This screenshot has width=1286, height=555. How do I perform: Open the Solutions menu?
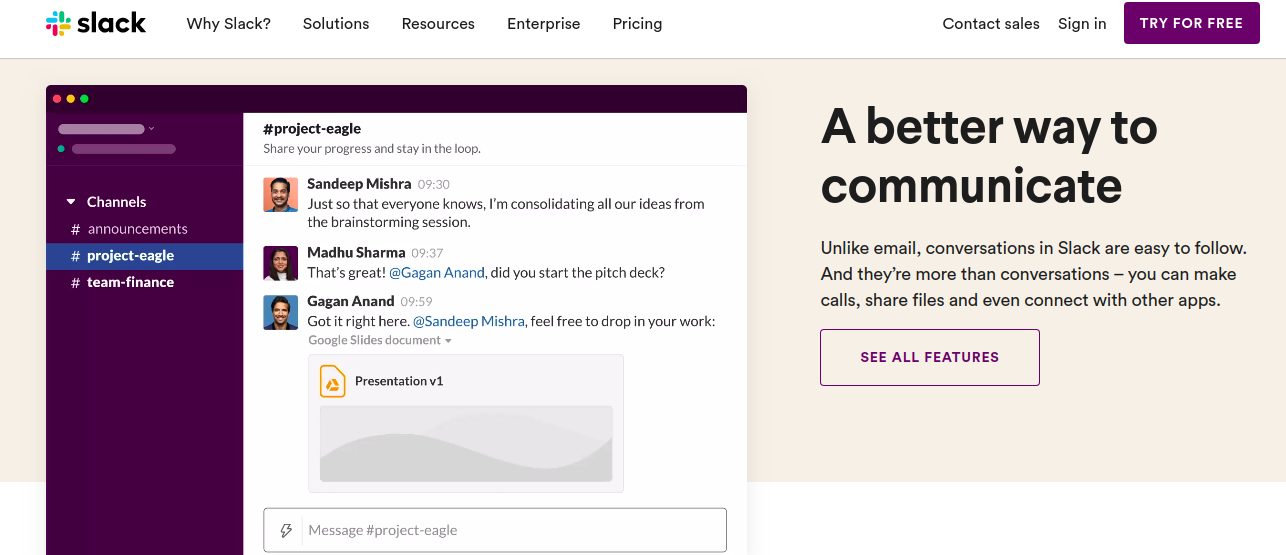pos(336,24)
